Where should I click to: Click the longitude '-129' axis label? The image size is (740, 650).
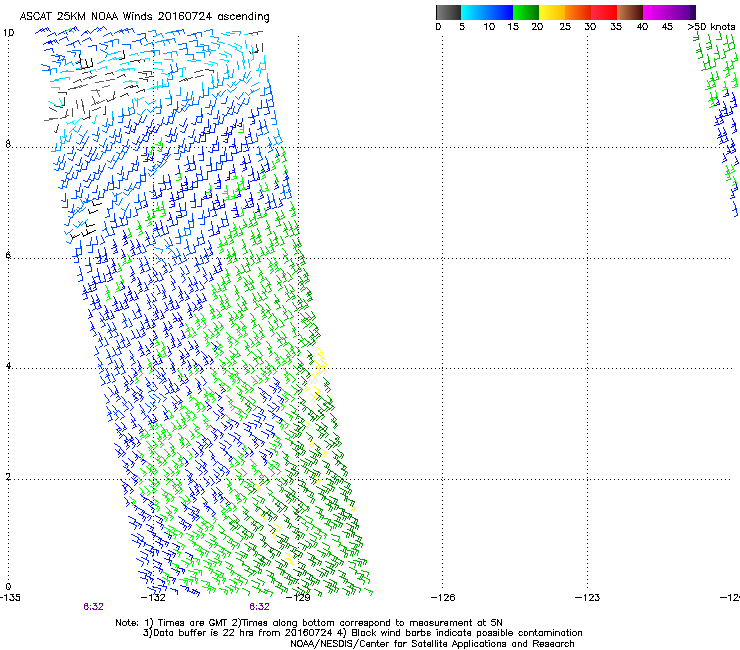(x=299, y=598)
